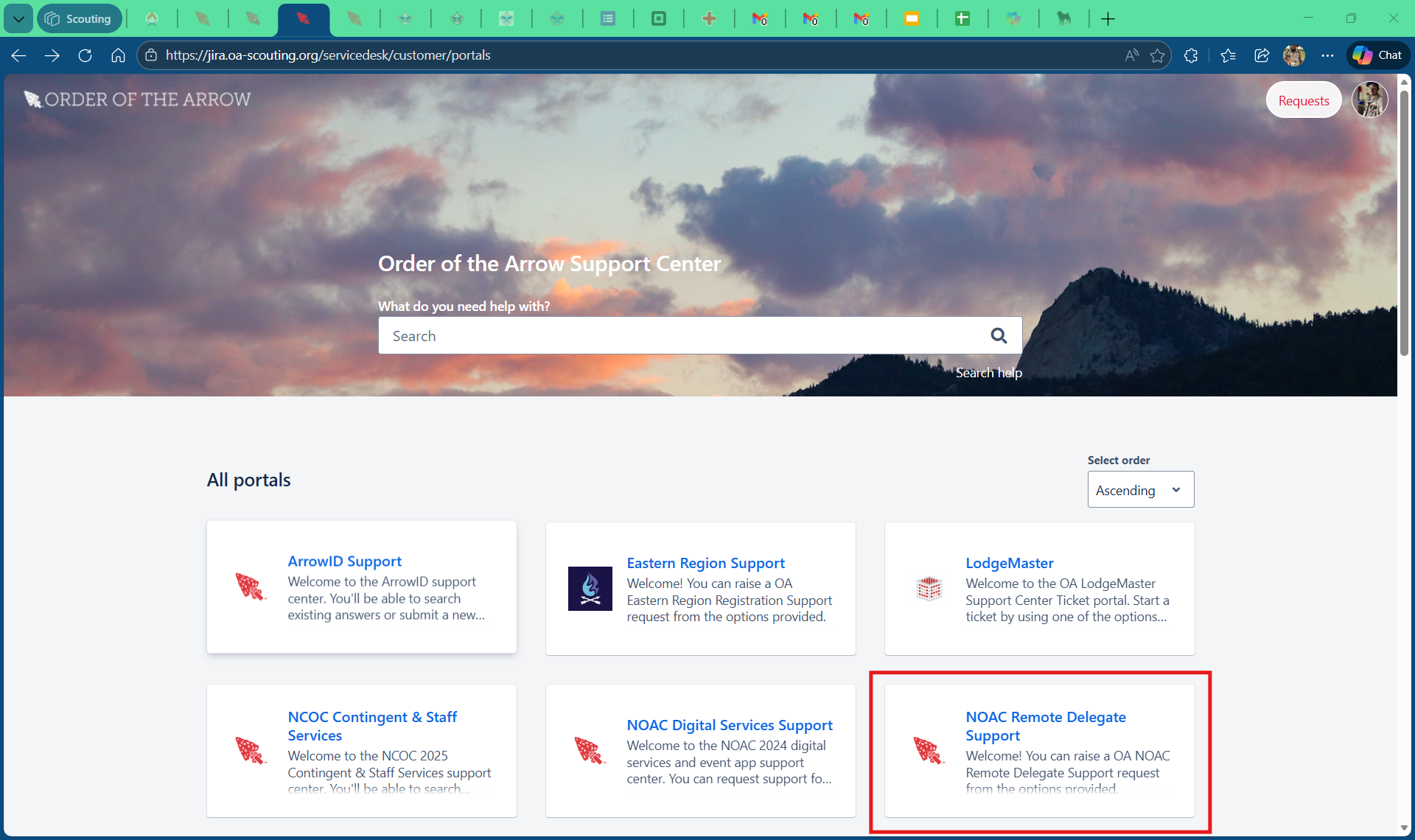Viewport: 1415px width, 840px height.
Task: Open the ArrowID Support portal link
Action: coord(344,561)
